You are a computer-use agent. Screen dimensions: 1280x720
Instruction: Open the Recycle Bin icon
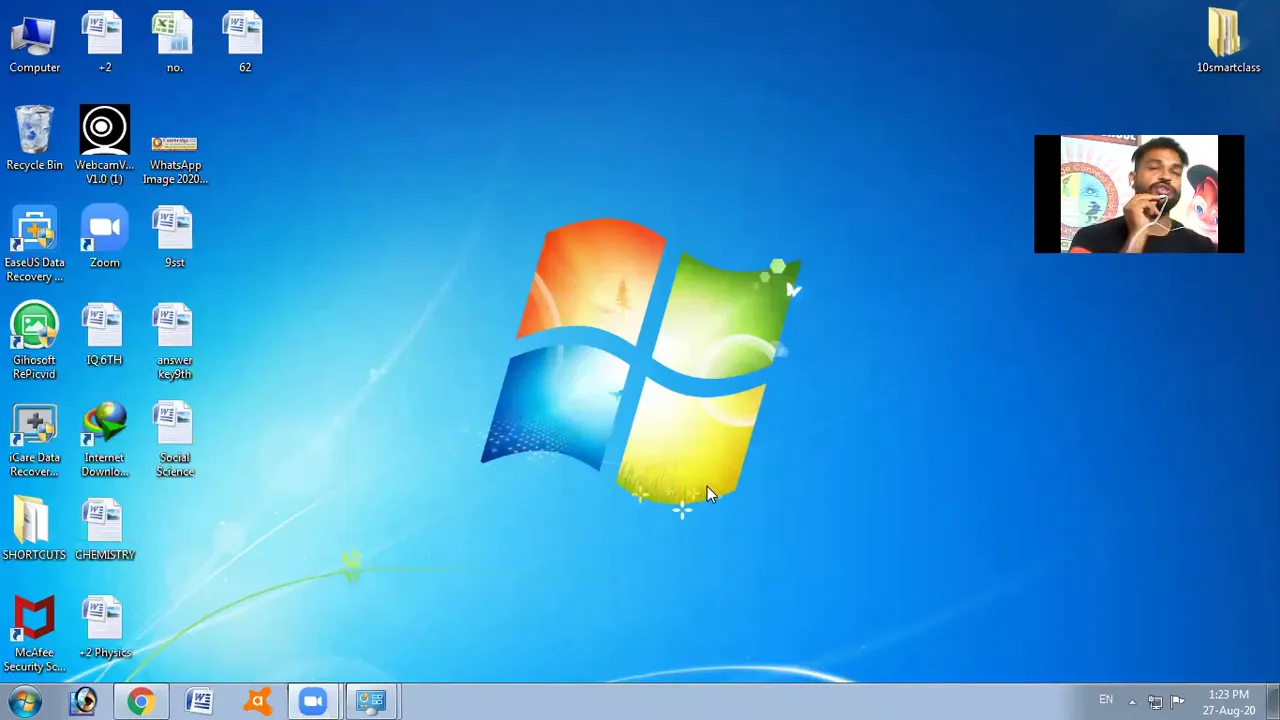34,138
